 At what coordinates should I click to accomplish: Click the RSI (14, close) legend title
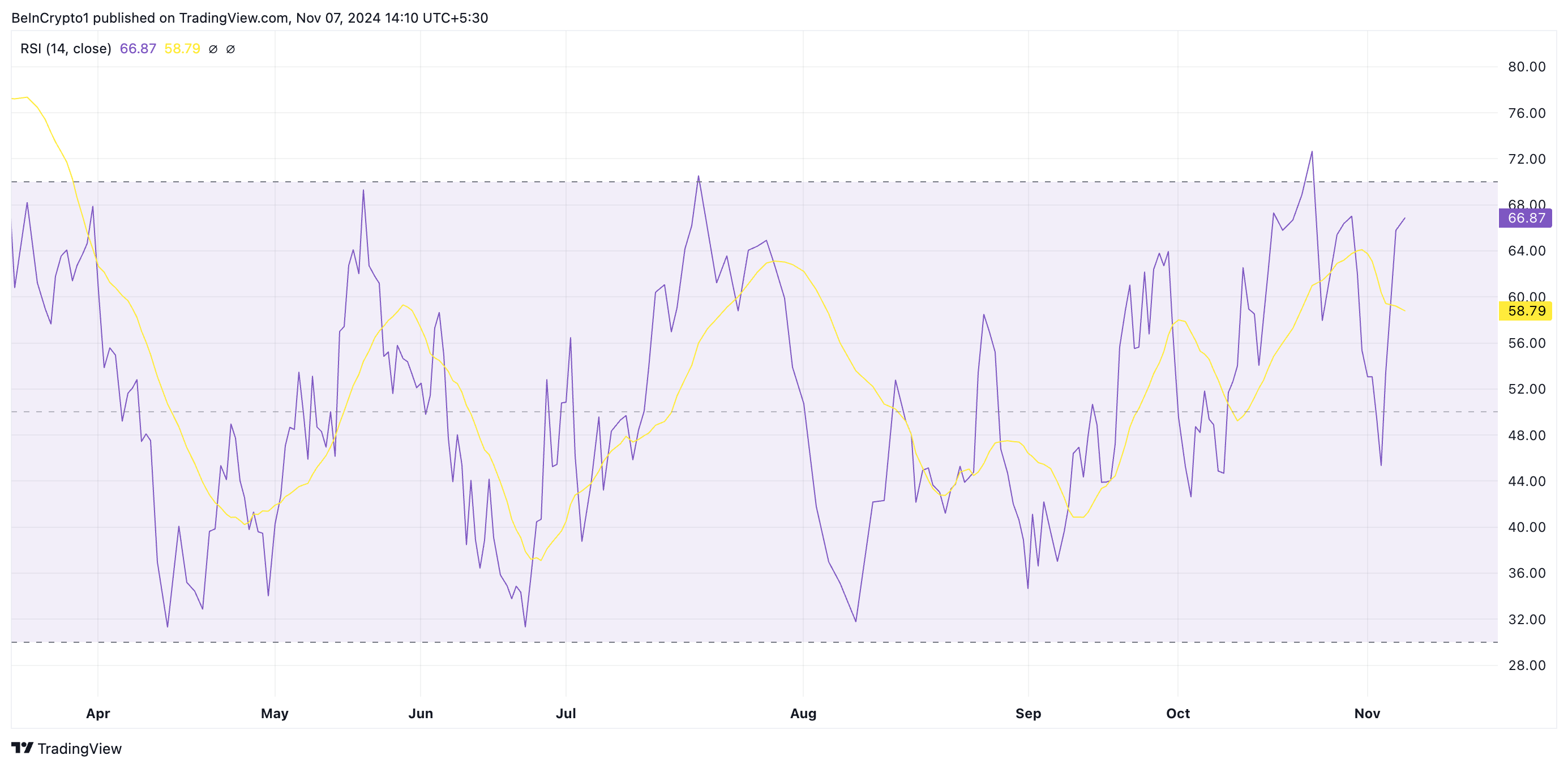[x=66, y=49]
